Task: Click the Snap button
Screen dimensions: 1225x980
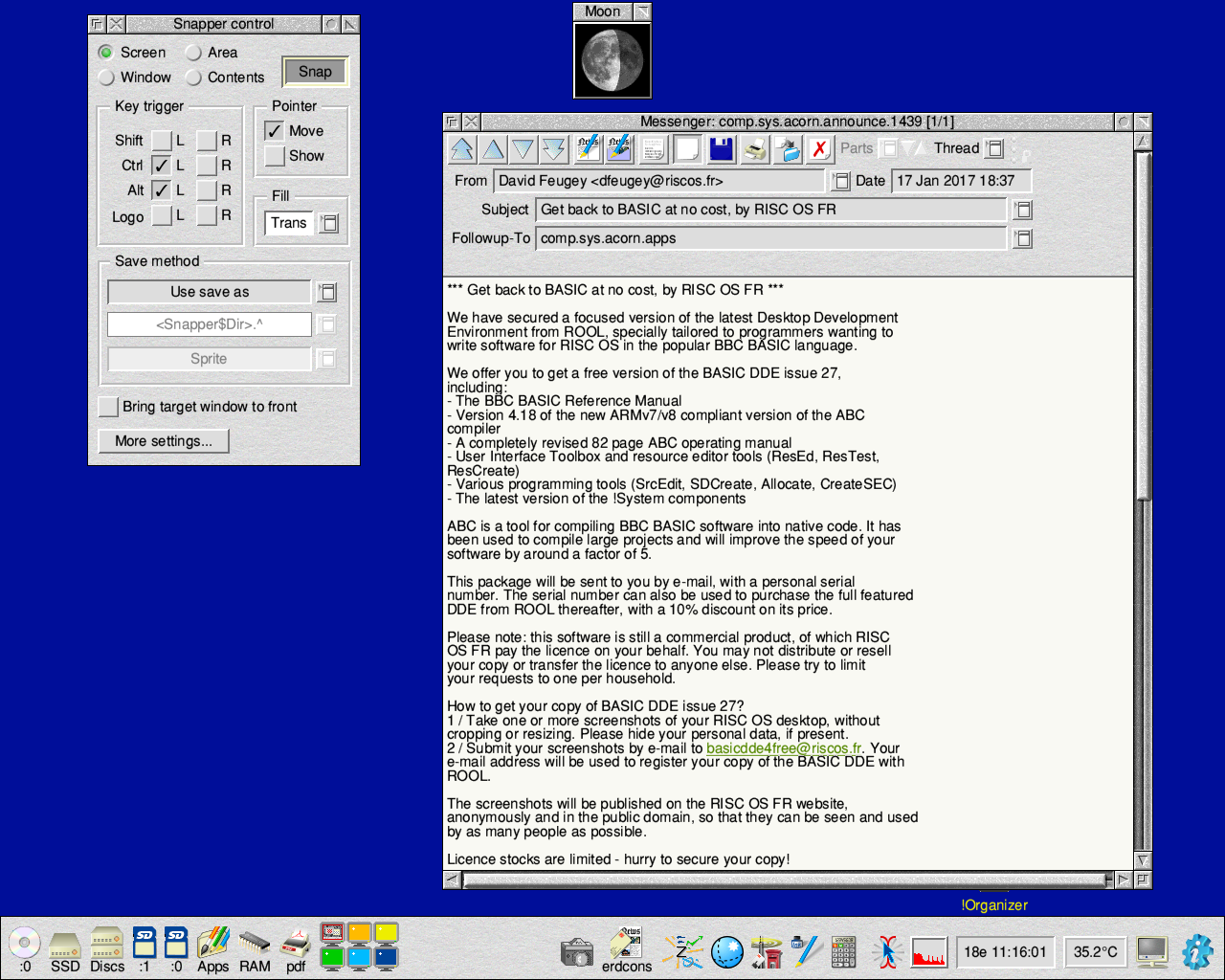Action: coord(315,72)
